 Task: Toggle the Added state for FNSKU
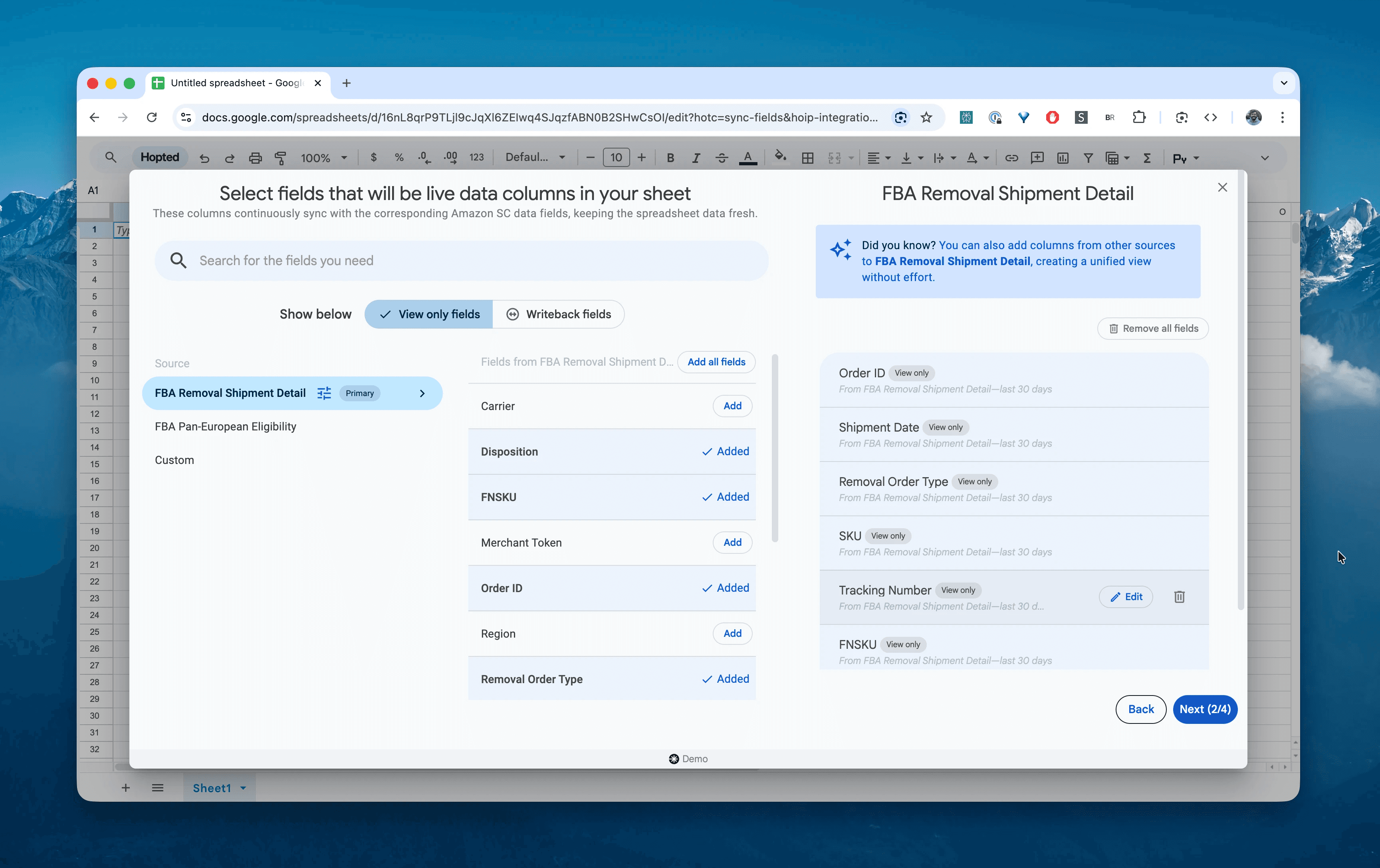(x=726, y=497)
